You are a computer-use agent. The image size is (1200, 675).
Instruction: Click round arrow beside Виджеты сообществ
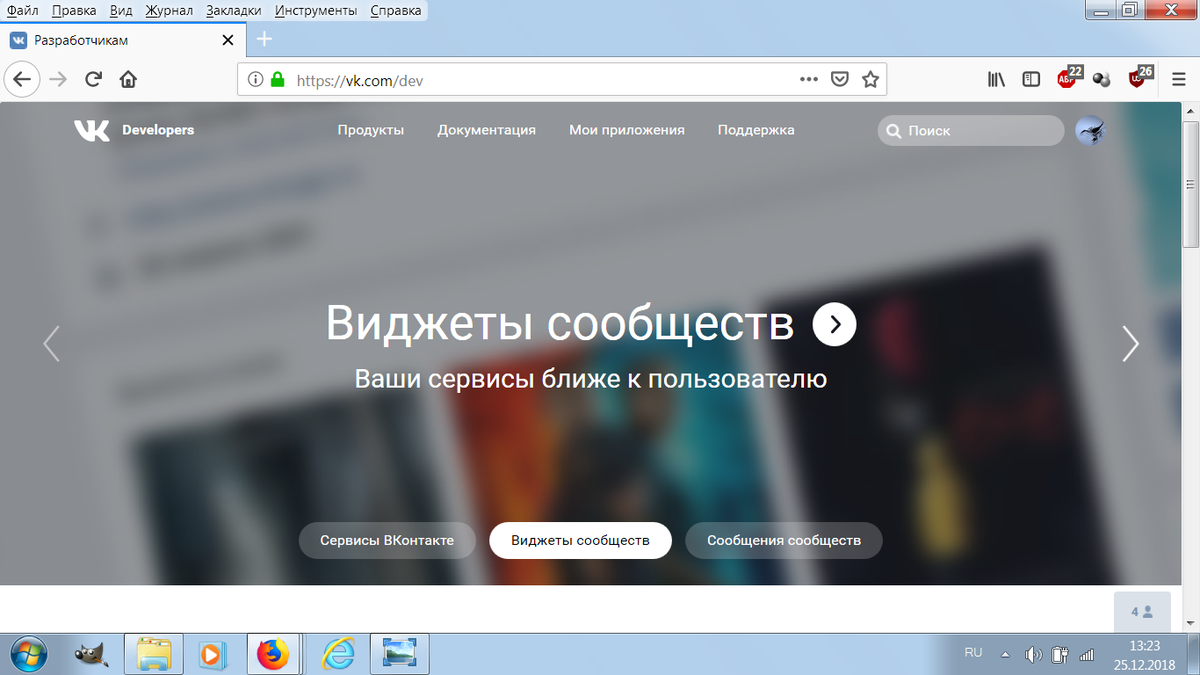click(834, 324)
